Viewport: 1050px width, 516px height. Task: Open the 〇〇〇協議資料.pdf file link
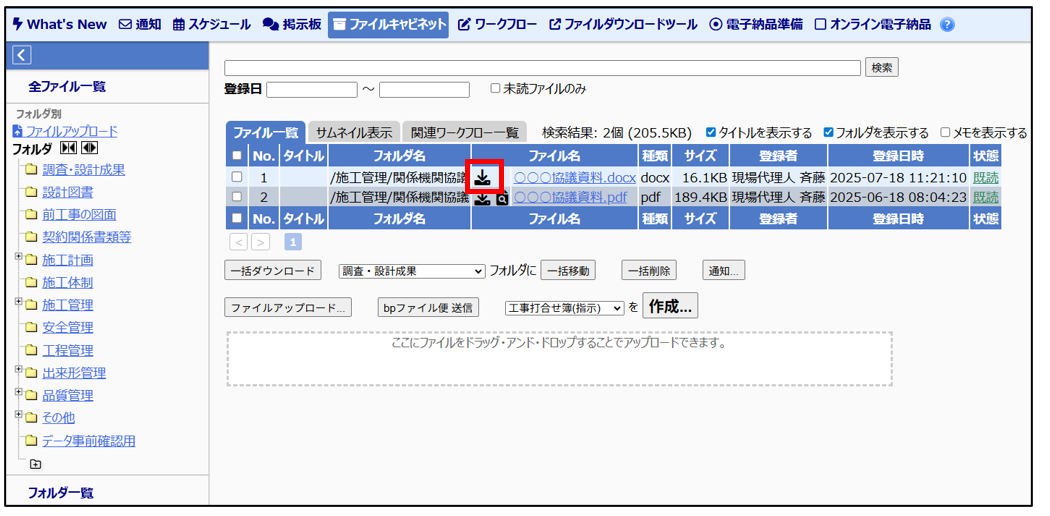(570, 197)
